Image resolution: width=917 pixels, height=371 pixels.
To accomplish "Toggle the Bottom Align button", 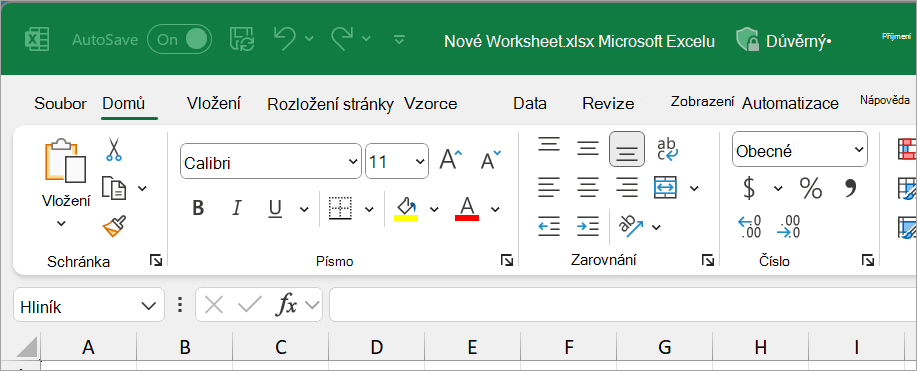I will coord(627,149).
